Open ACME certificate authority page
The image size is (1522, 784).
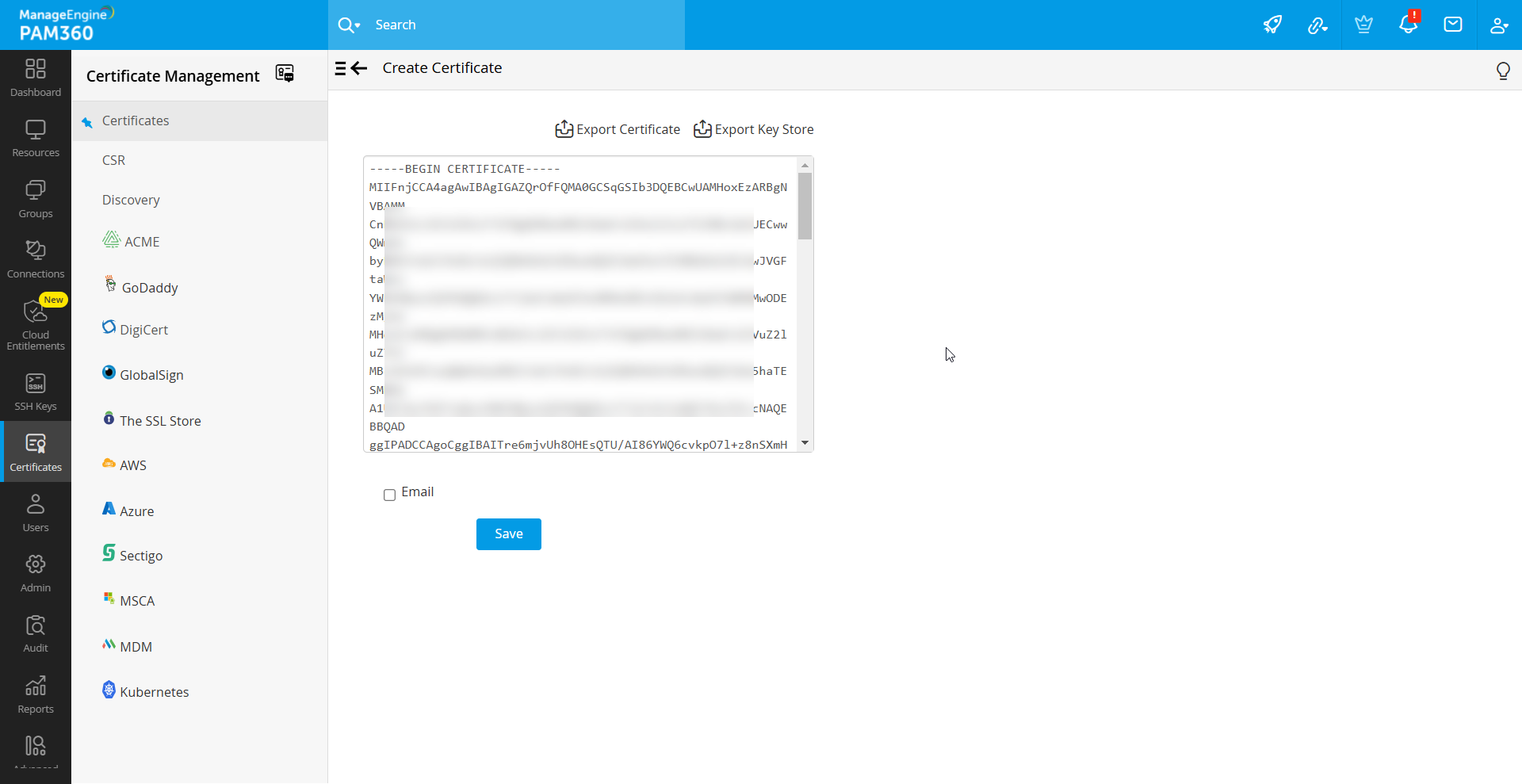tap(132, 241)
